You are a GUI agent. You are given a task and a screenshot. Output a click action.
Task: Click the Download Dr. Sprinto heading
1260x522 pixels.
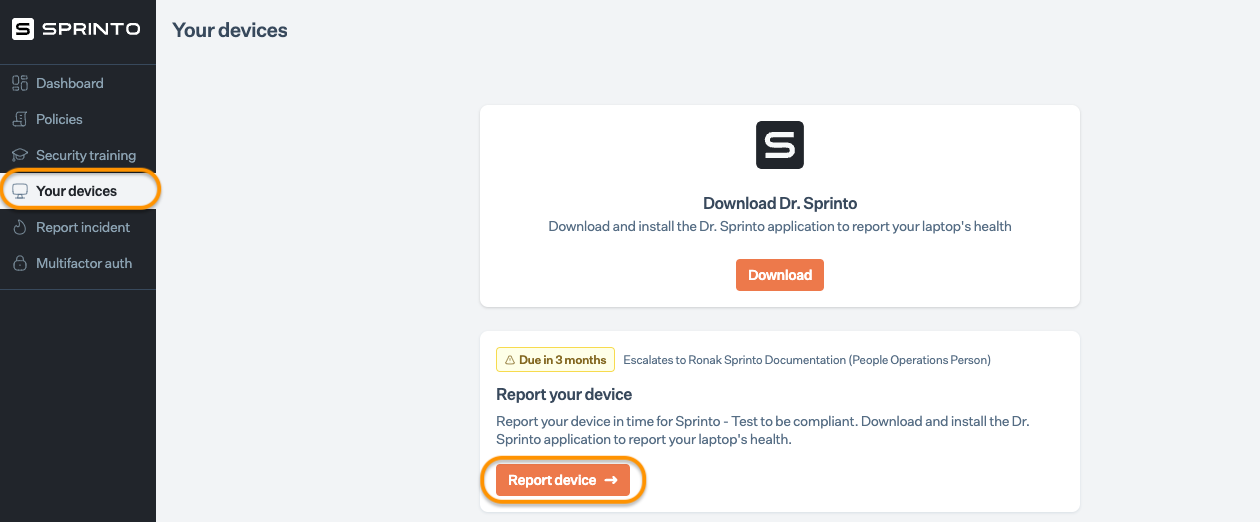pyautogui.click(x=780, y=203)
